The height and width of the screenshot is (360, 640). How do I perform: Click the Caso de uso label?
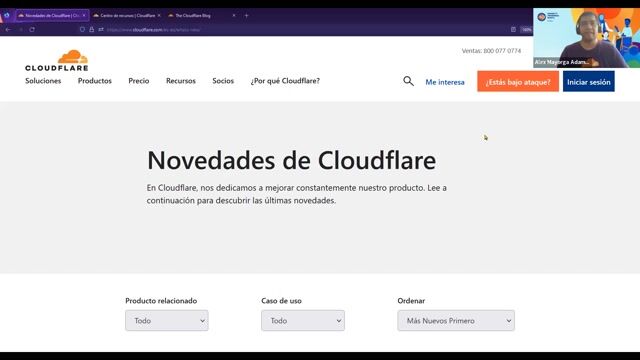point(281,301)
